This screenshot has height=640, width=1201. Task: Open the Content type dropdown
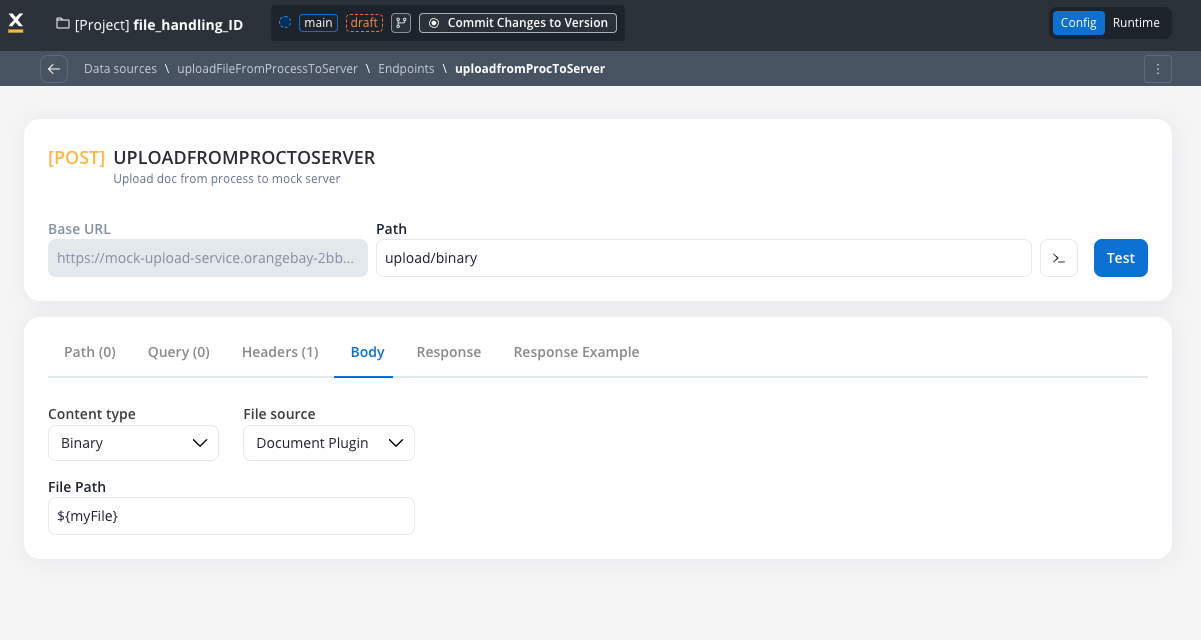click(133, 443)
